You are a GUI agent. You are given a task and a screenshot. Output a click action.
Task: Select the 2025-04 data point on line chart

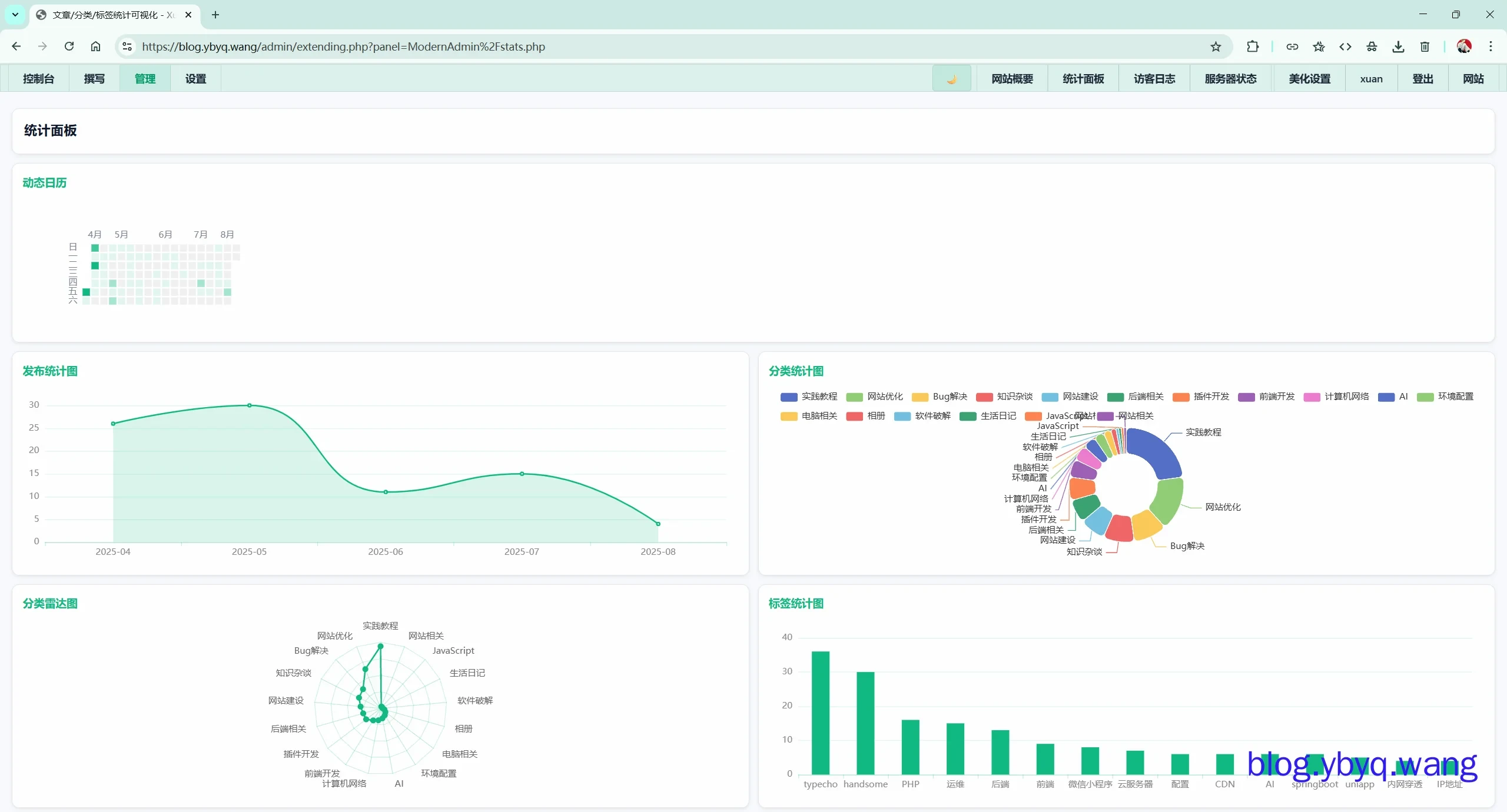113,424
